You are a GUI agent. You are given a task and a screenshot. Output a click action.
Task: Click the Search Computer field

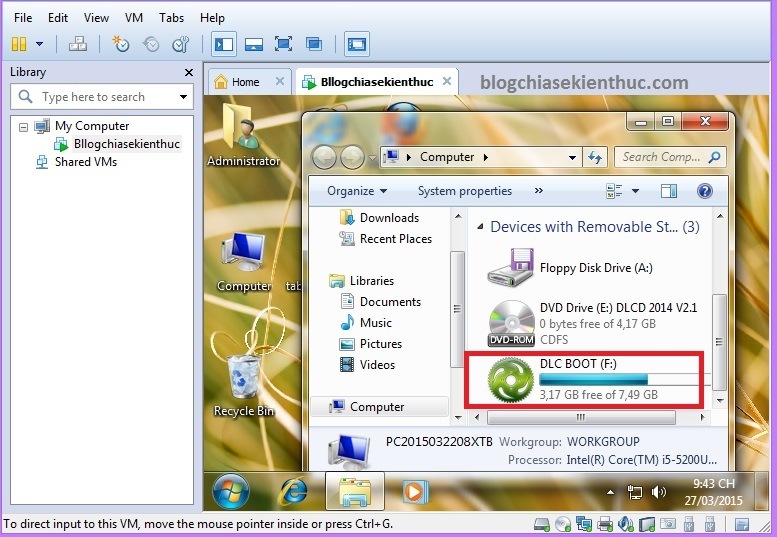pos(670,158)
